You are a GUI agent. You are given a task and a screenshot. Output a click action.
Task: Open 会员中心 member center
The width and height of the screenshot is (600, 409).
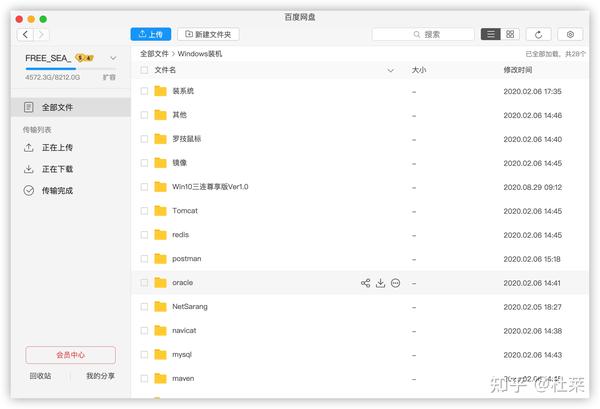pos(70,355)
